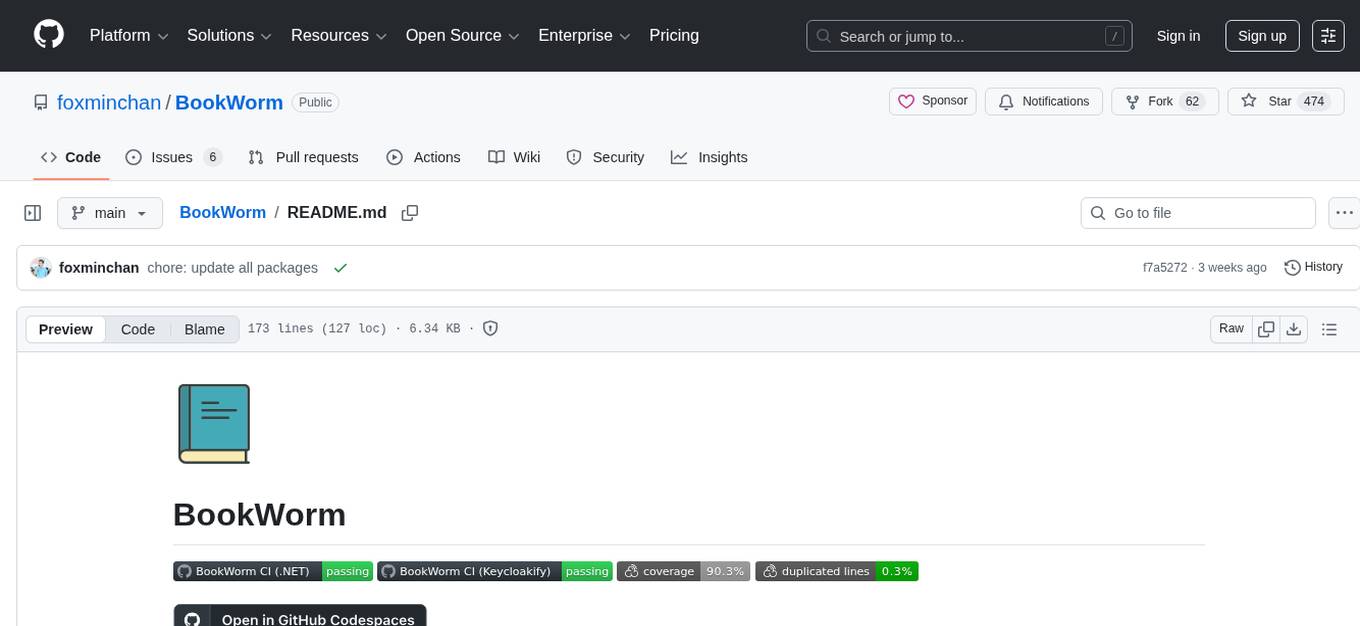This screenshot has width=1360, height=626.
Task: Click the commit status checkmark
Action: [x=340, y=268]
